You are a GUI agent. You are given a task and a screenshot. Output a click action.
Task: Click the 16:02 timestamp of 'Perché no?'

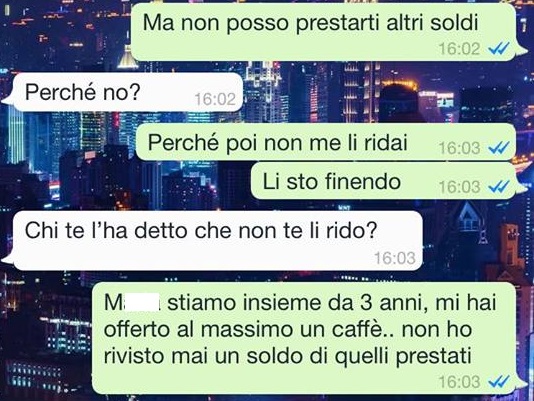(x=215, y=99)
